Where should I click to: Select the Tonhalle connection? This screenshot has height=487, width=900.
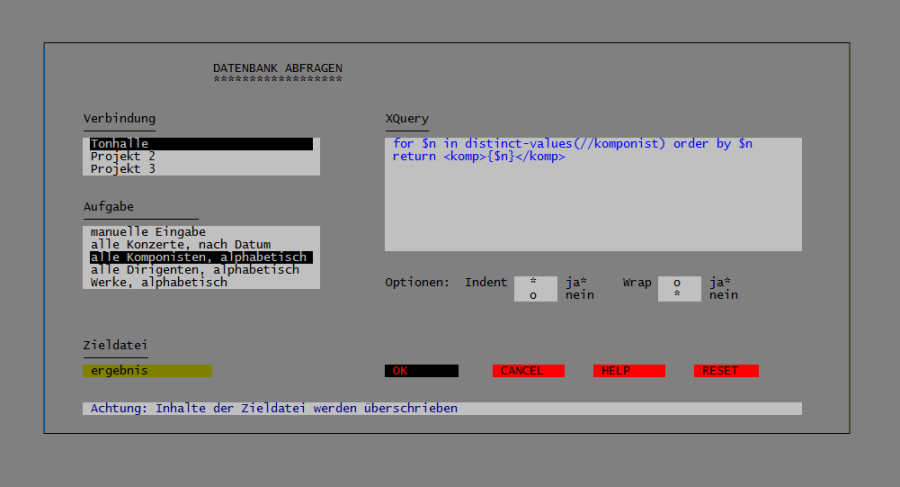(x=200, y=144)
